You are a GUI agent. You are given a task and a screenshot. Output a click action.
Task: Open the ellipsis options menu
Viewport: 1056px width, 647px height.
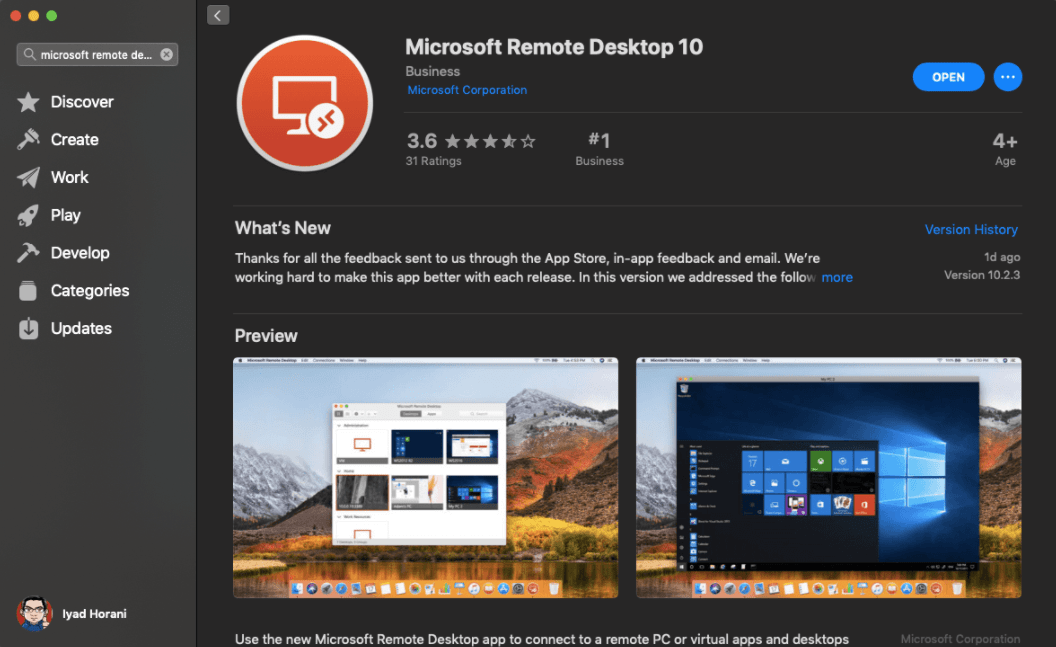pyautogui.click(x=1008, y=77)
